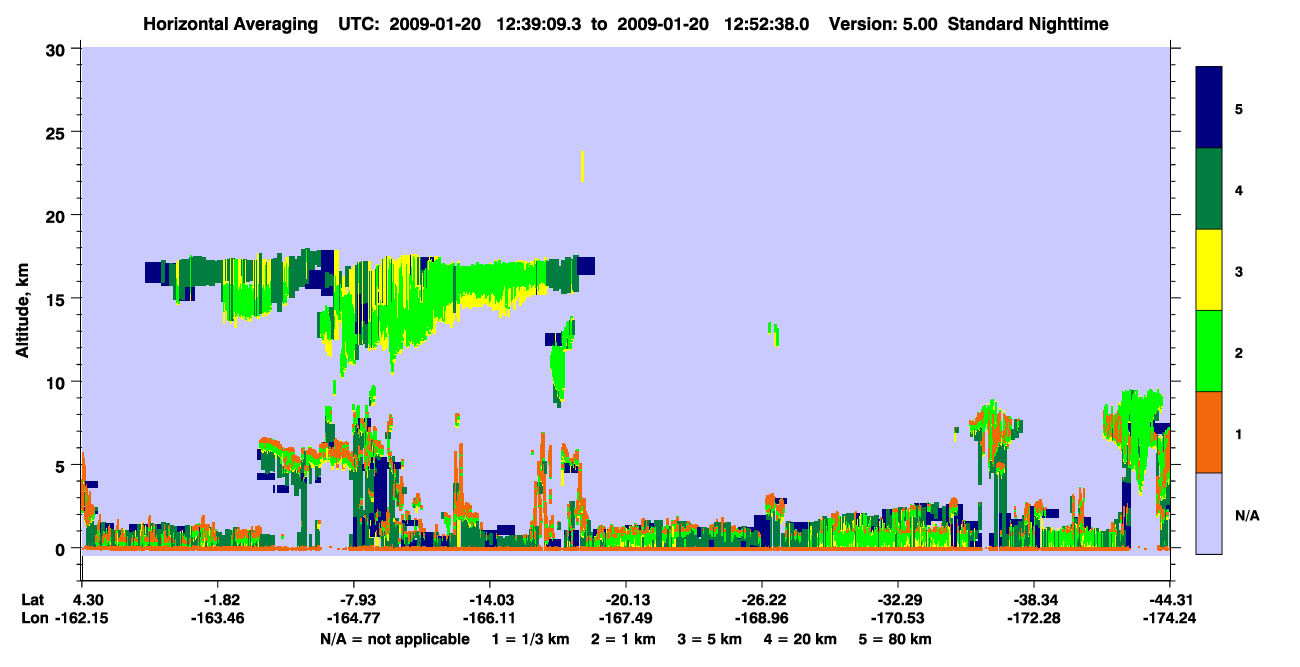The width and height of the screenshot is (1300, 667).
Task: Click the 'Lat' row label
Action: pyautogui.click(x=33, y=600)
